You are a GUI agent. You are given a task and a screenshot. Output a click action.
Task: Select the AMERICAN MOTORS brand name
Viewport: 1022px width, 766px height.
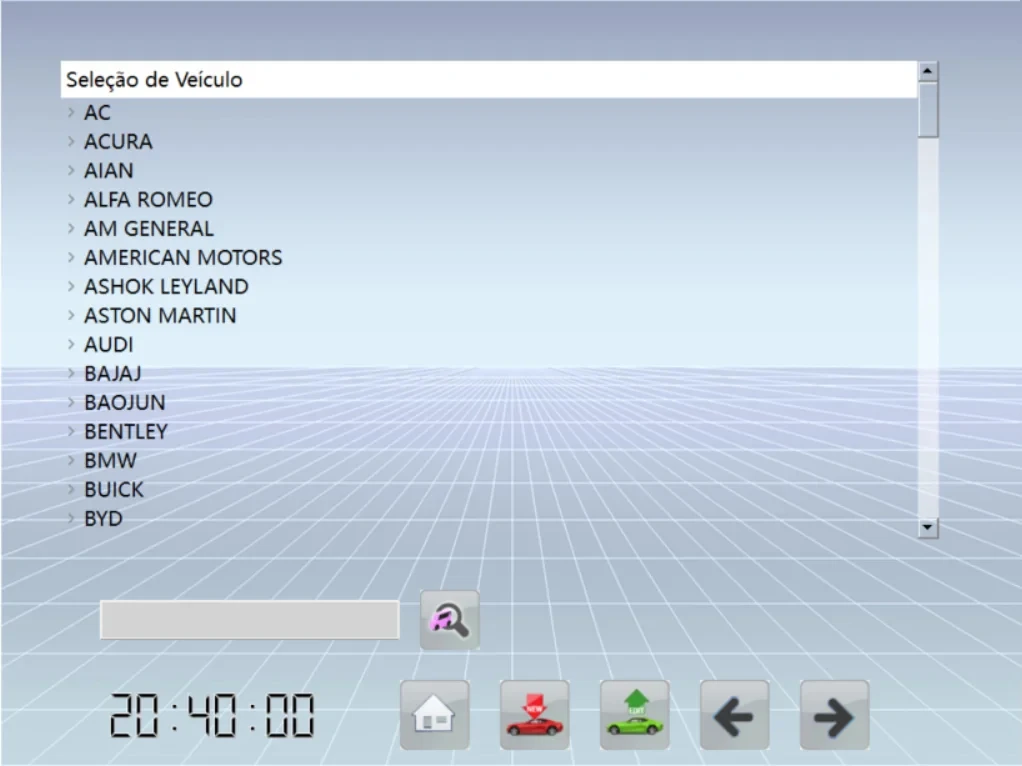pyautogui.click(x=183, y=258)
